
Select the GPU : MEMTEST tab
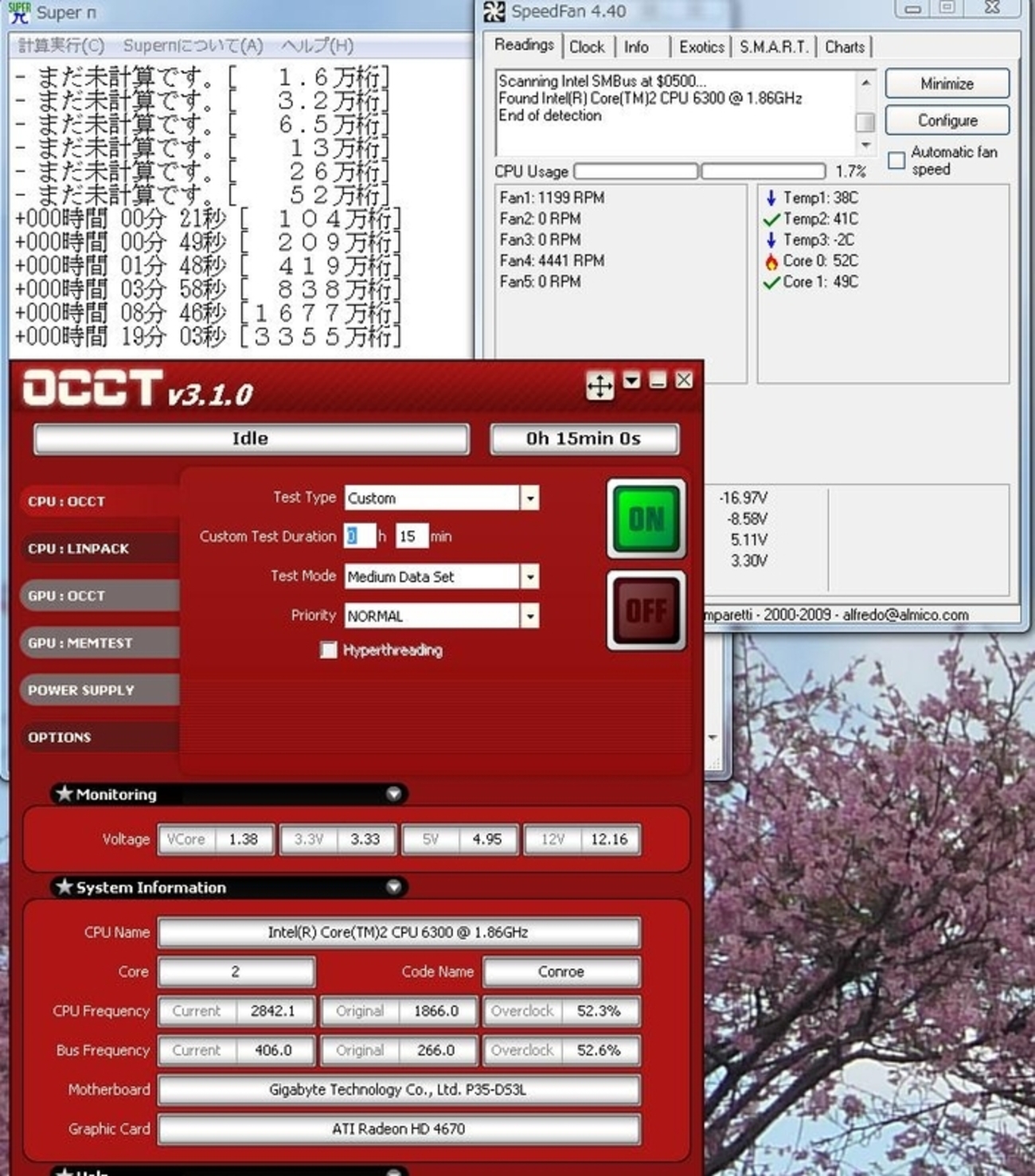pyautogui.click(x=100, y=643)
